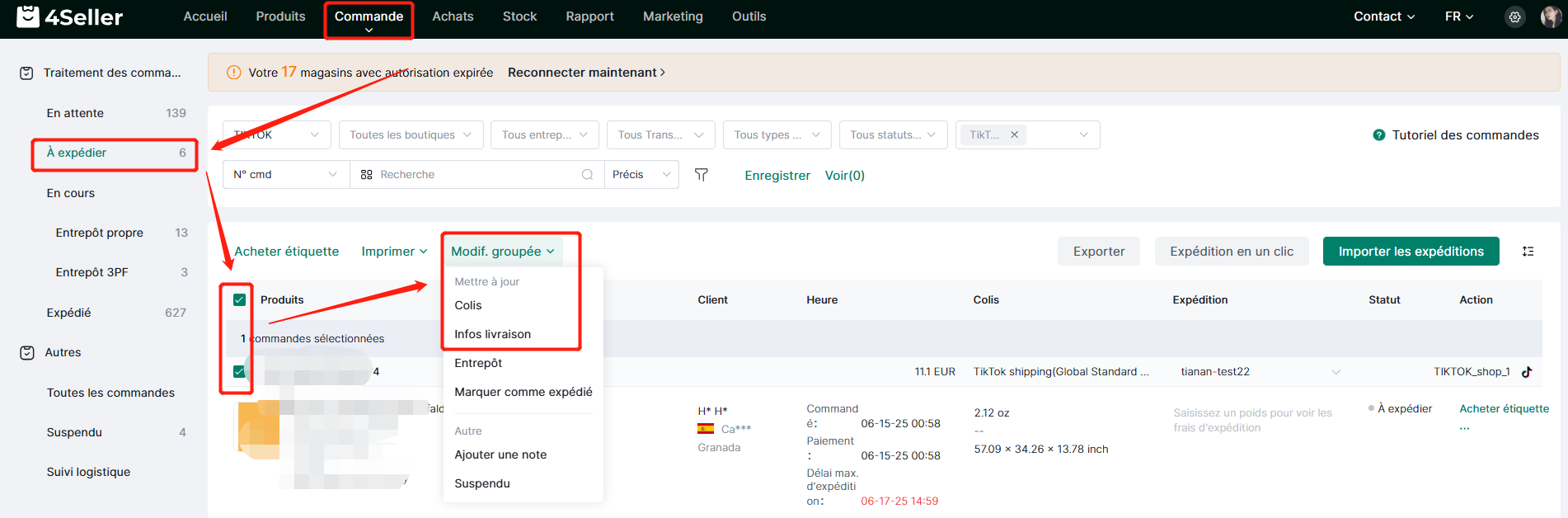Click Reconnecter maintenant link
Screen dimensions: 1568x518
(586, 73)
